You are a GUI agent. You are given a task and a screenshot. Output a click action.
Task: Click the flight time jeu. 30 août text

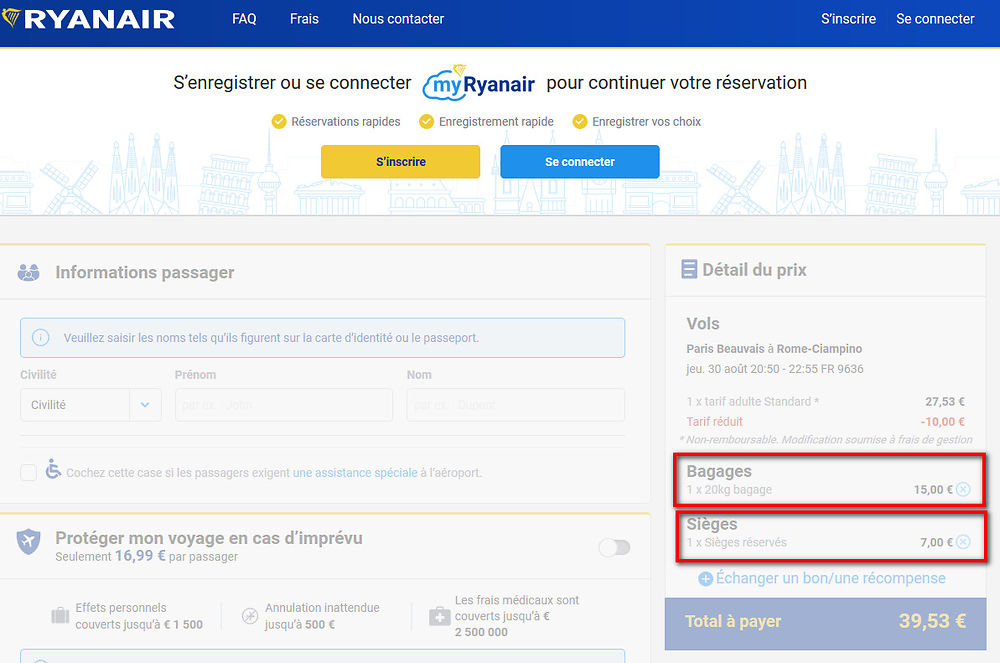click(775, 369)
